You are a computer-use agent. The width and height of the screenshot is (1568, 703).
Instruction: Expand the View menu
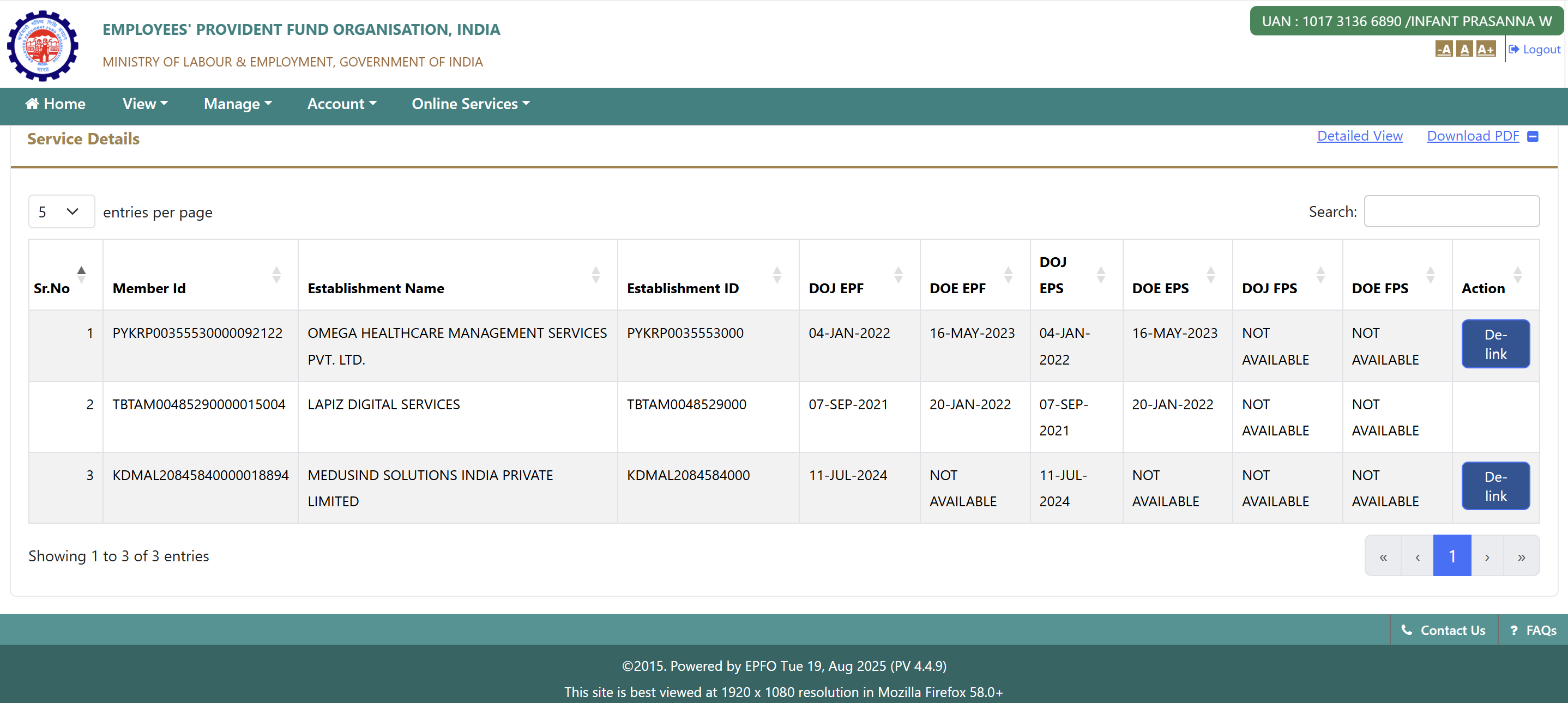[x=145, y=104]
